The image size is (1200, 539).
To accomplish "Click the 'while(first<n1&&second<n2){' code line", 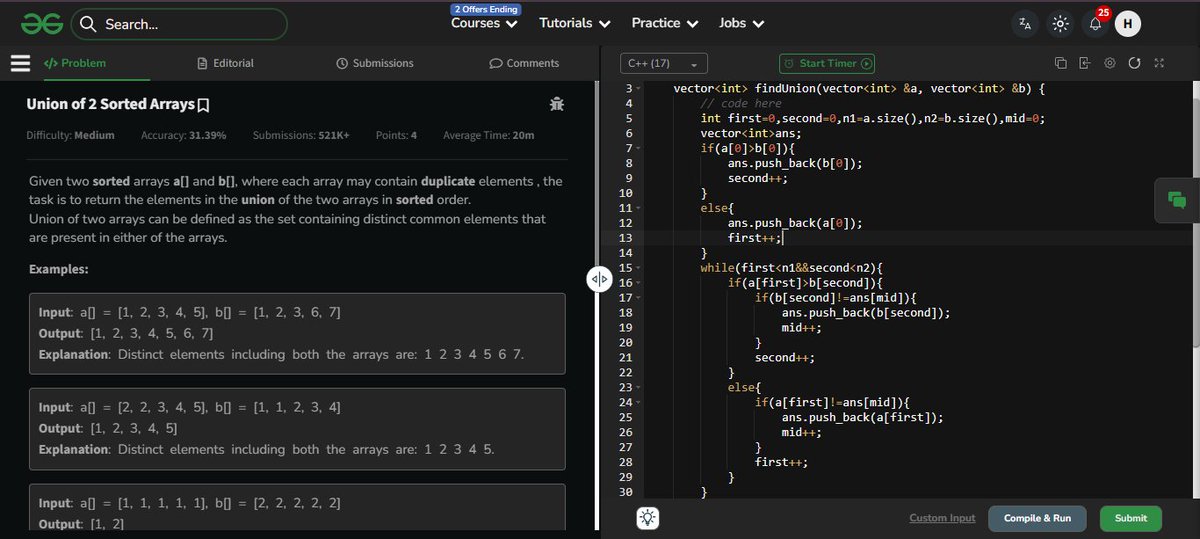I will point(793,267).
